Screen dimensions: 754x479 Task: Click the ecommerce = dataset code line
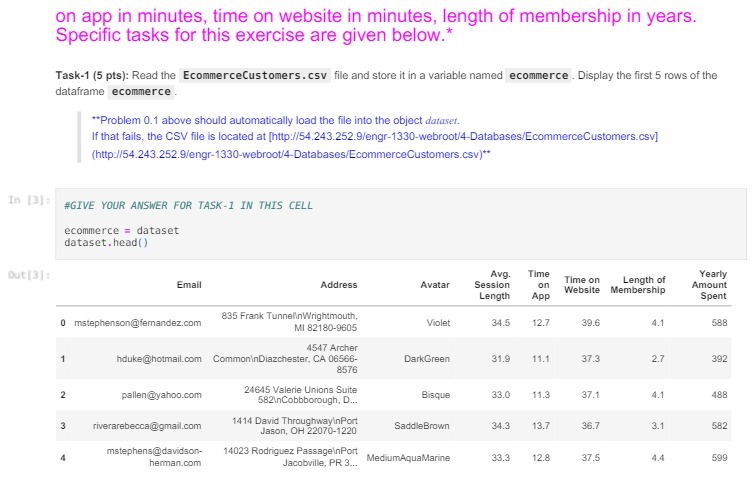(122, 230)
